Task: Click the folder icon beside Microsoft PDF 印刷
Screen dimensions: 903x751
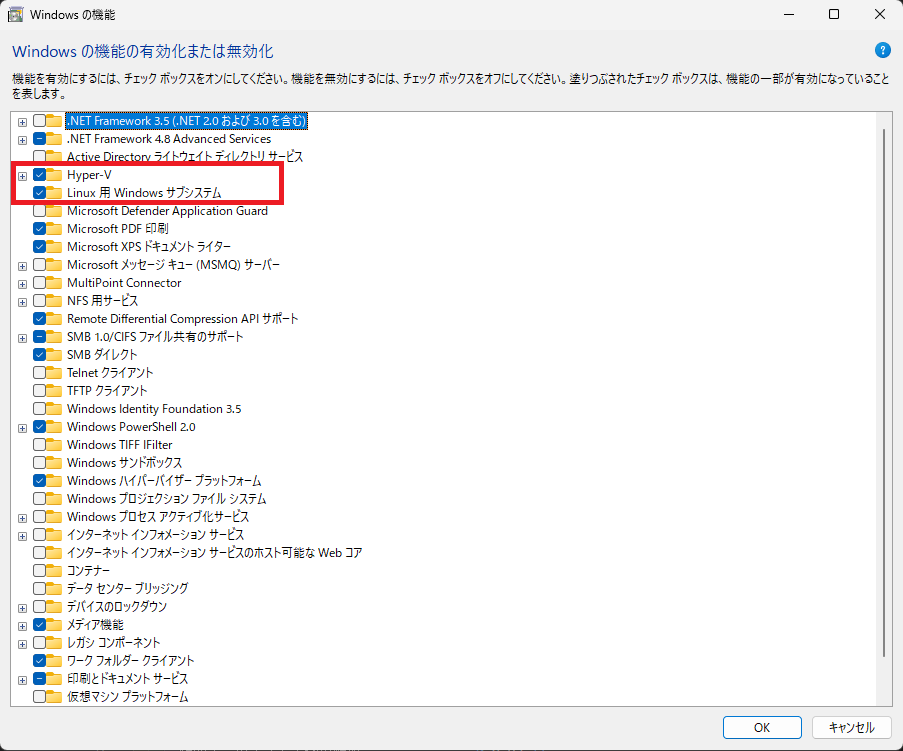Action: click(x=54, y=229)
